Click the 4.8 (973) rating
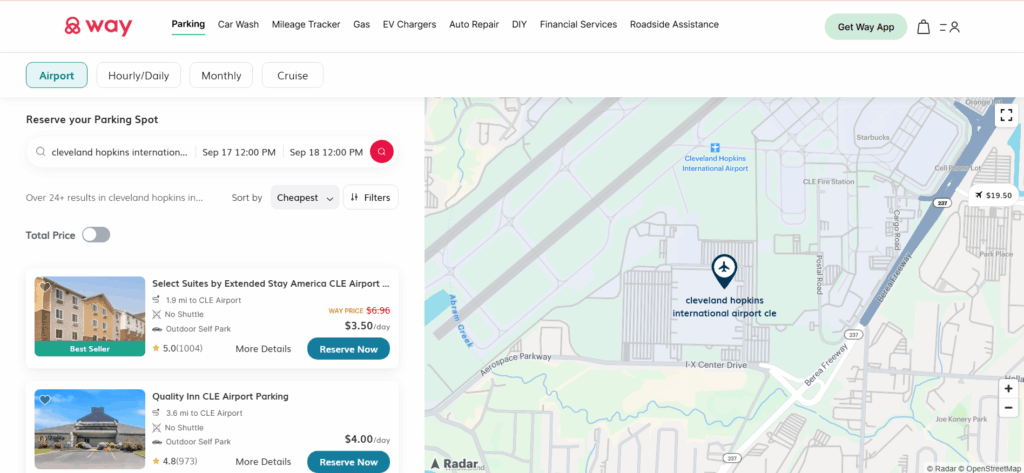 pos(175,461)
